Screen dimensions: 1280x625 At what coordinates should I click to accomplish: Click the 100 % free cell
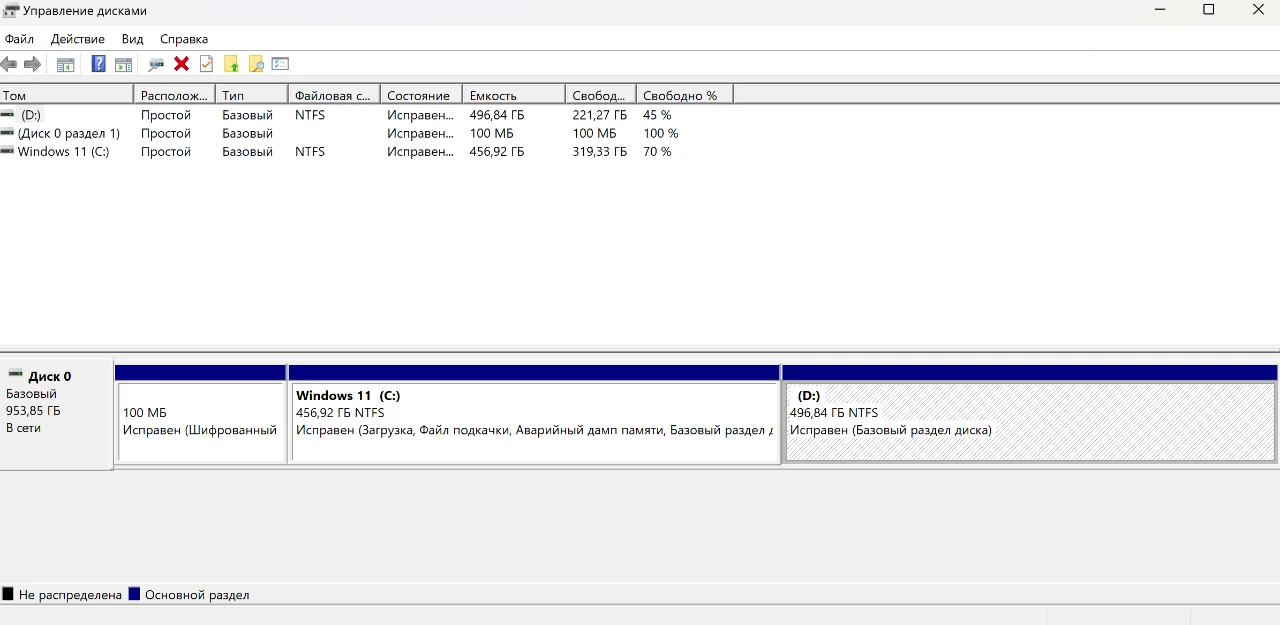click(661, 133)
